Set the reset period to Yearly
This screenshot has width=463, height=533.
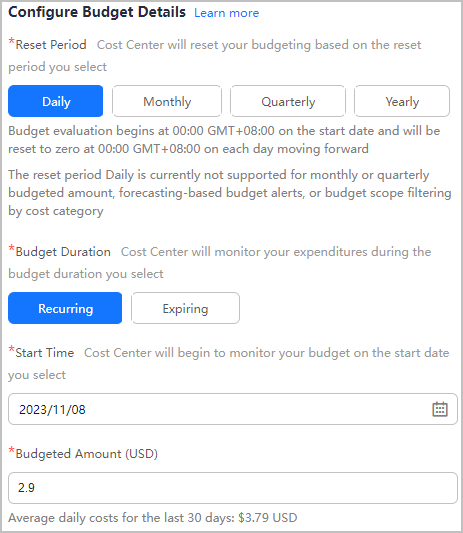(402, 101)
